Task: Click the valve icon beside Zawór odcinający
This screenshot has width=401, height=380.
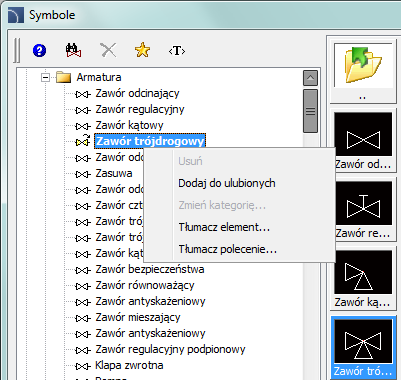Action: point(83,94)
